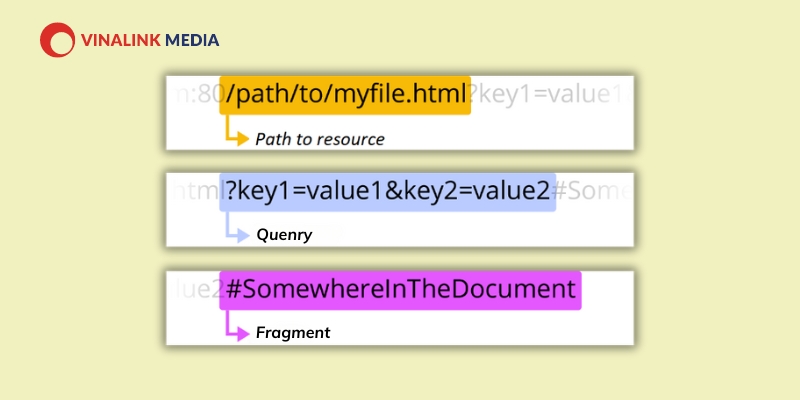Click the VINALINK red text in the logo
The height and width of the screenshot is (400, 800).
(x=121, y=40)
